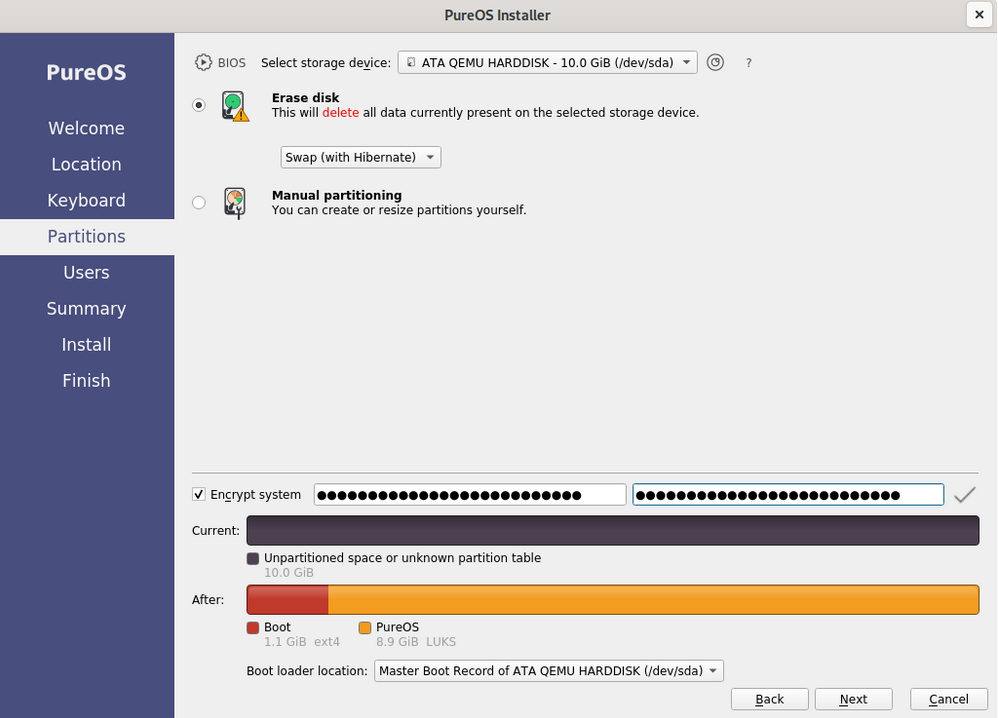Click the Erase disk hard drive icon
The image size is (998, 718).
pyautogui.click(x=235, y=106)
